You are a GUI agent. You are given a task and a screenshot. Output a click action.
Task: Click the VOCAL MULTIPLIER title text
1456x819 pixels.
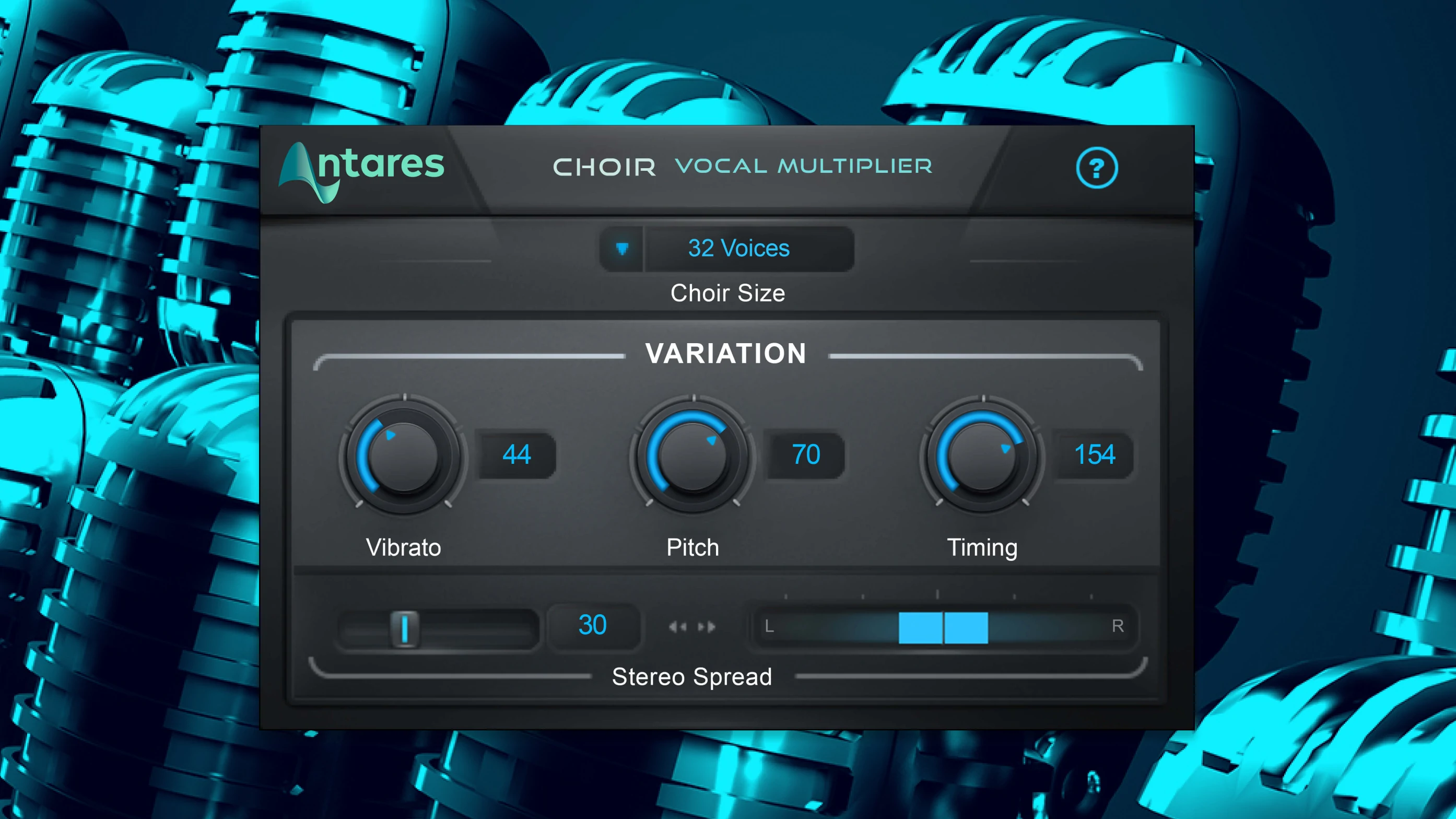coord(803,166)
